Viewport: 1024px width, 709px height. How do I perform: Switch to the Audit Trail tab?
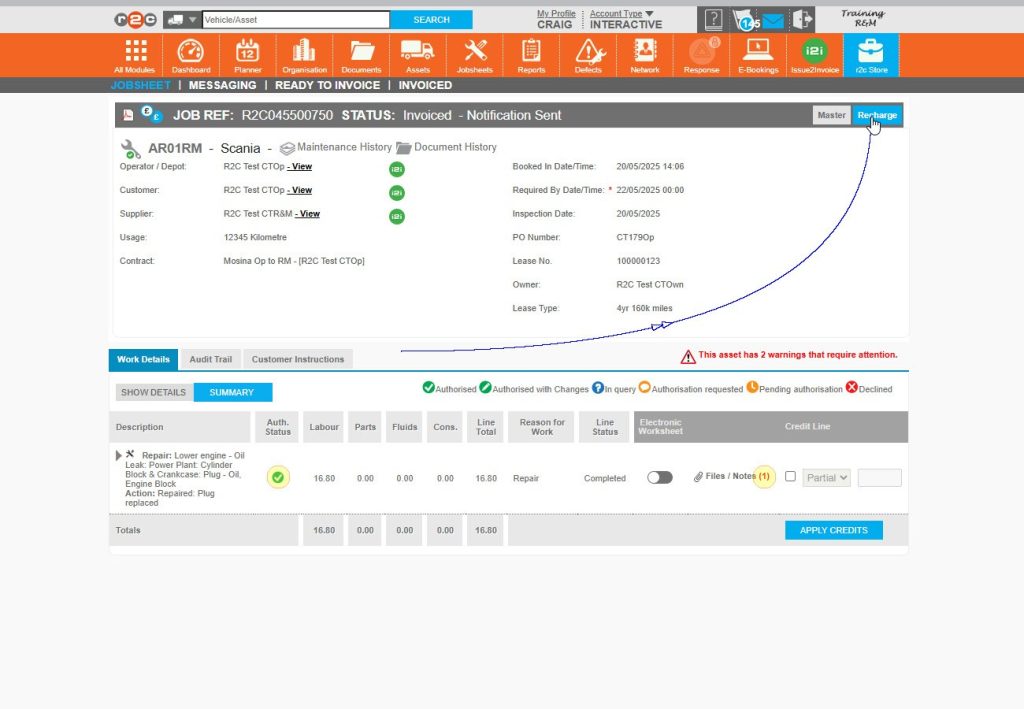click(210, 358)
